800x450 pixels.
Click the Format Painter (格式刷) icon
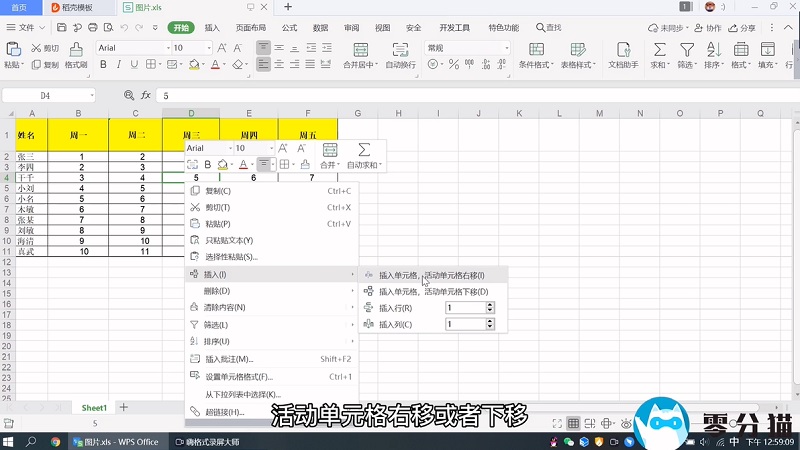tap(76, 50)
